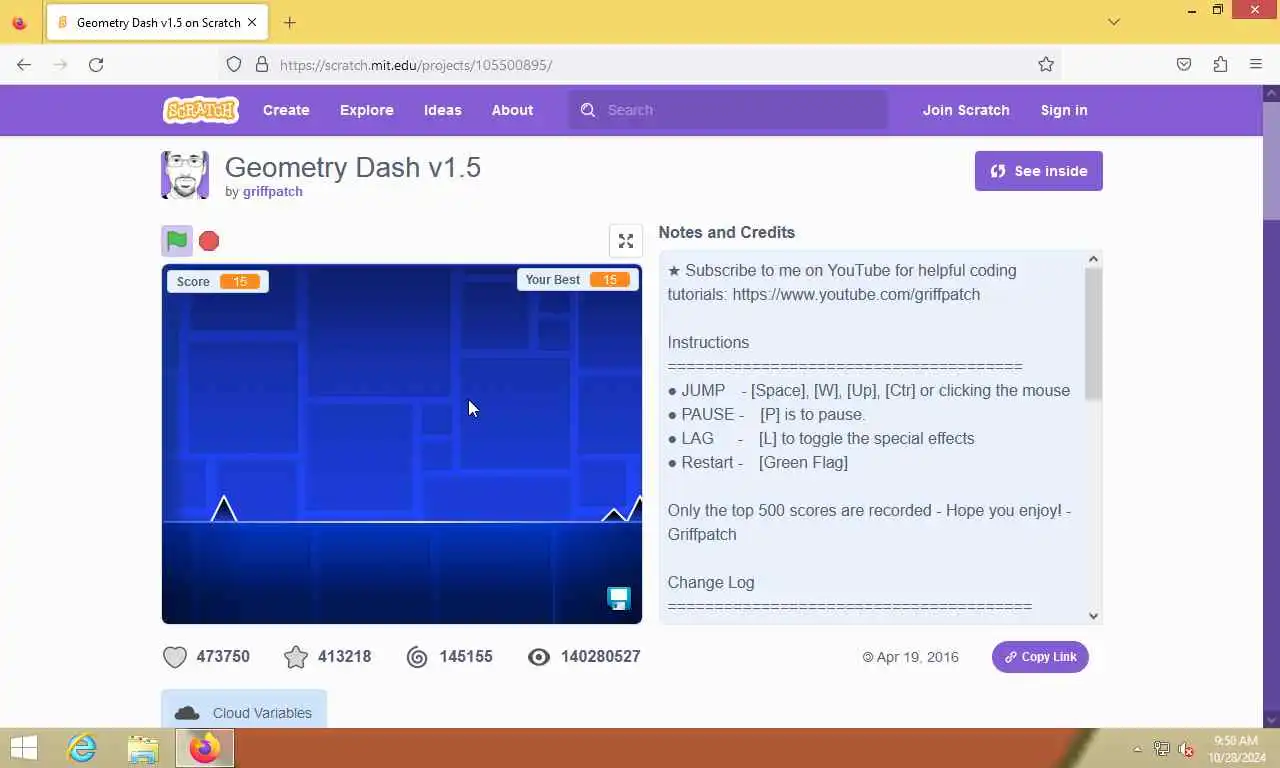Viewport: 1280px width, 768px height.
Task: Select the Geometry Dash v1.5 browser tab
Action: [158, 22]
